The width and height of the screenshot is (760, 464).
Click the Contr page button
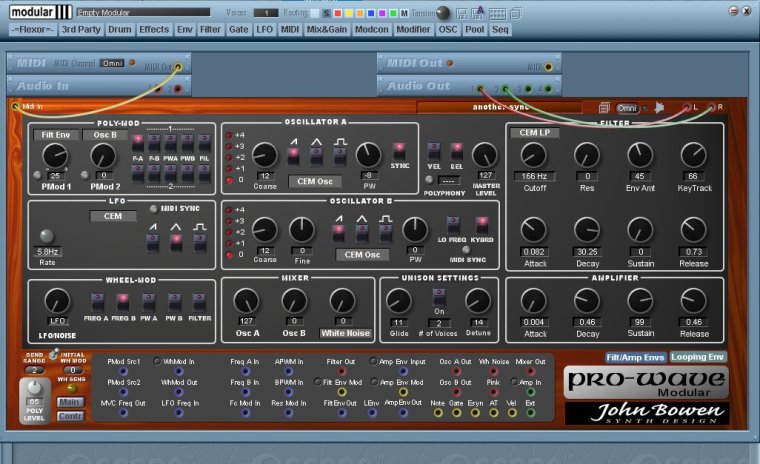tap(70, 416)
